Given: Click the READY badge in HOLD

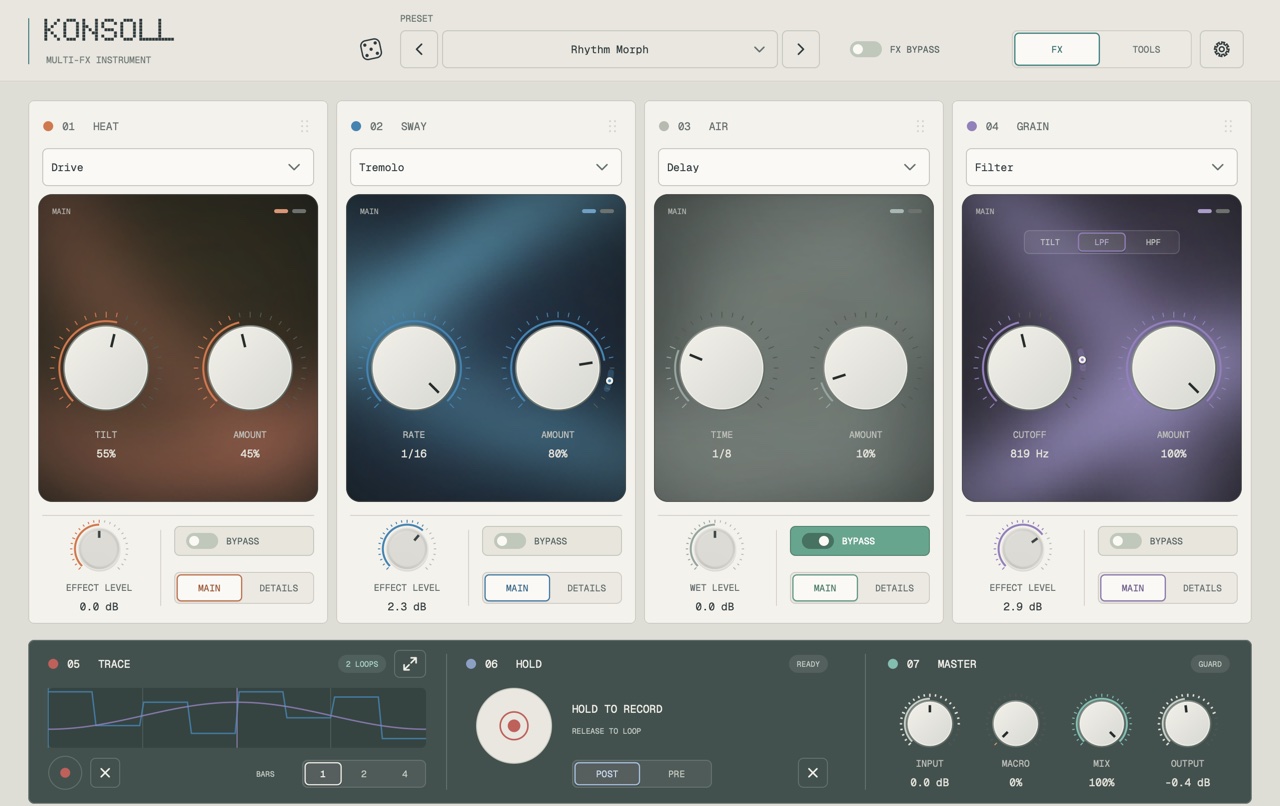Looking at the screenshot, I should [x=808, y=664].
